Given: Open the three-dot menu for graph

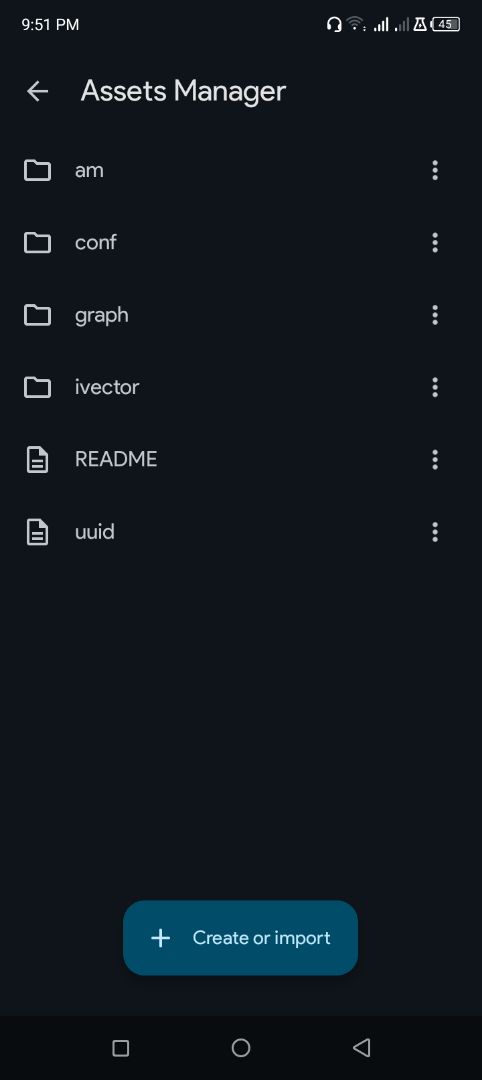Looking at the screenshot, I should pos(434,315).
